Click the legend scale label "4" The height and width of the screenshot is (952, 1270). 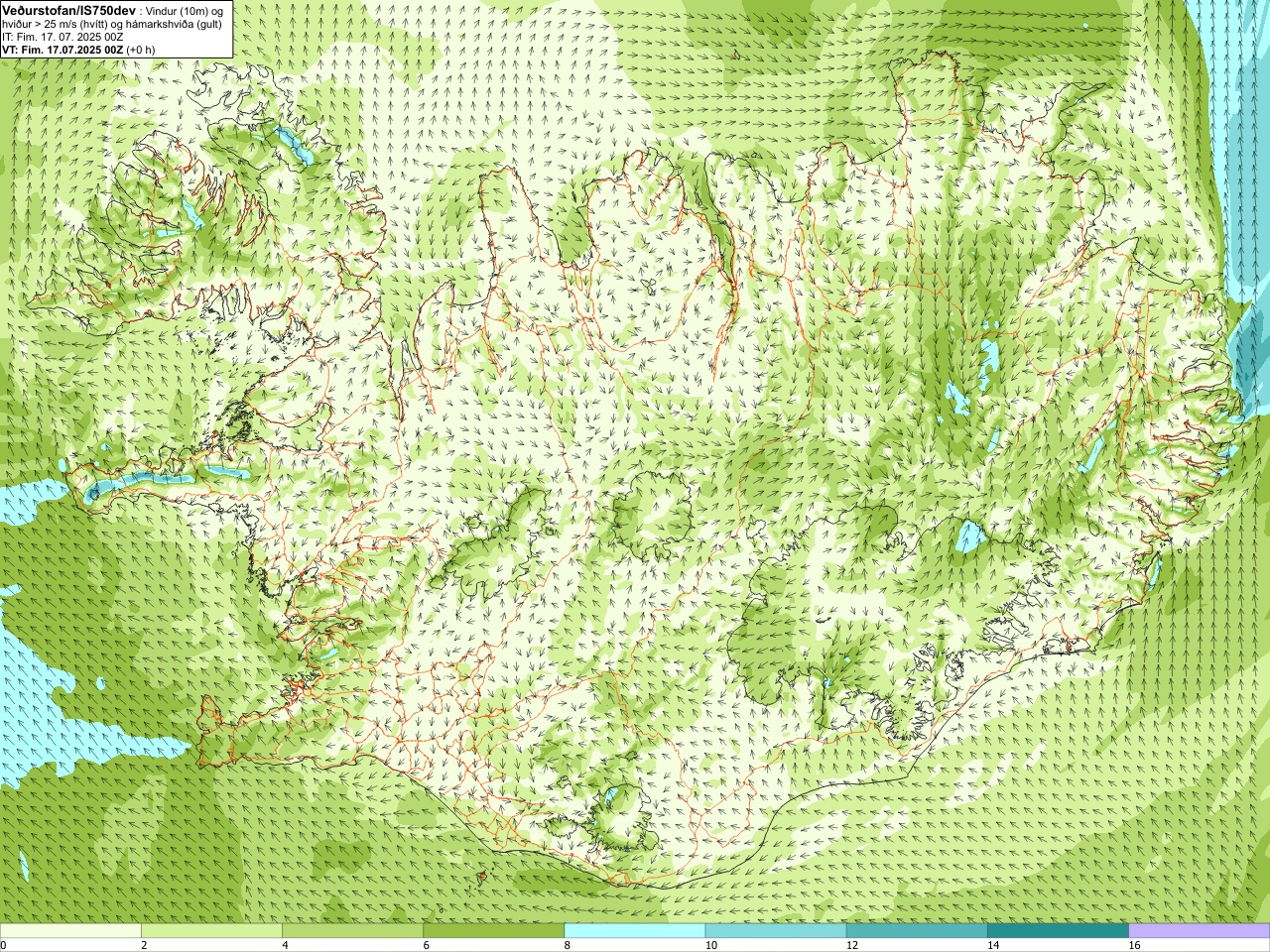[x=285, y=945]
